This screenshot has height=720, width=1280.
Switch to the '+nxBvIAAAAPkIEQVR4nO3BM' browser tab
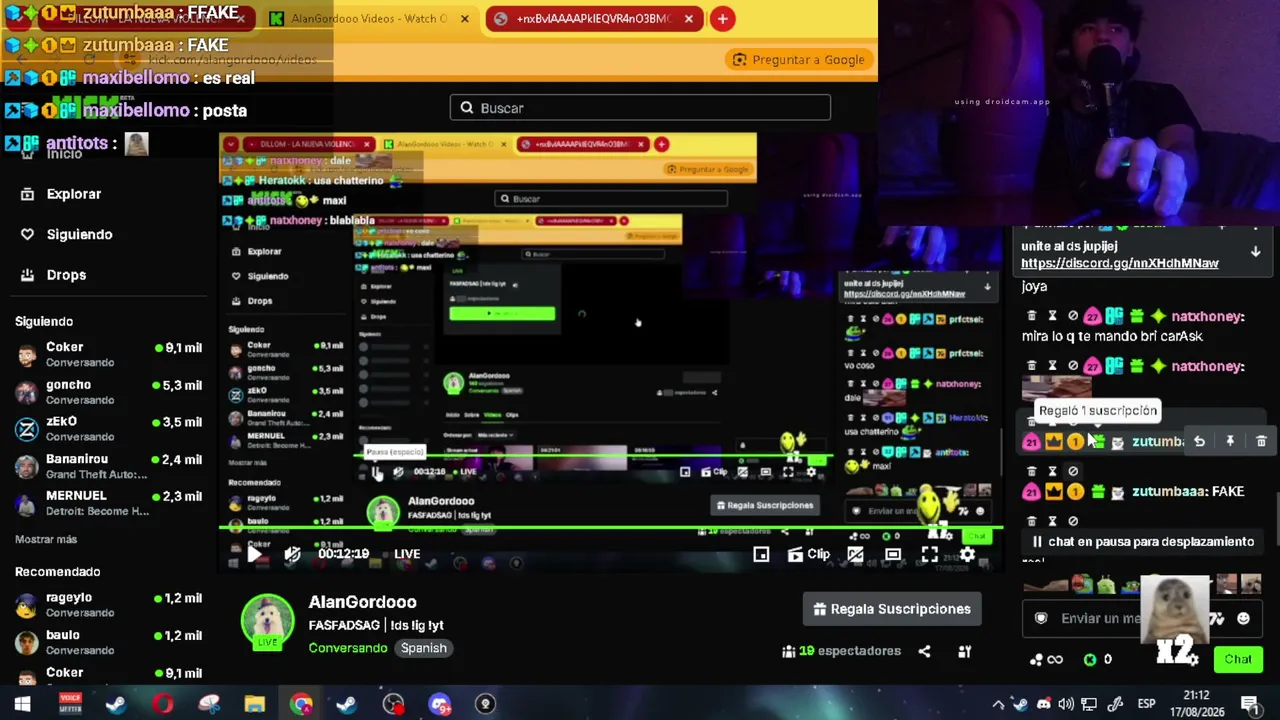pos(593,19)
